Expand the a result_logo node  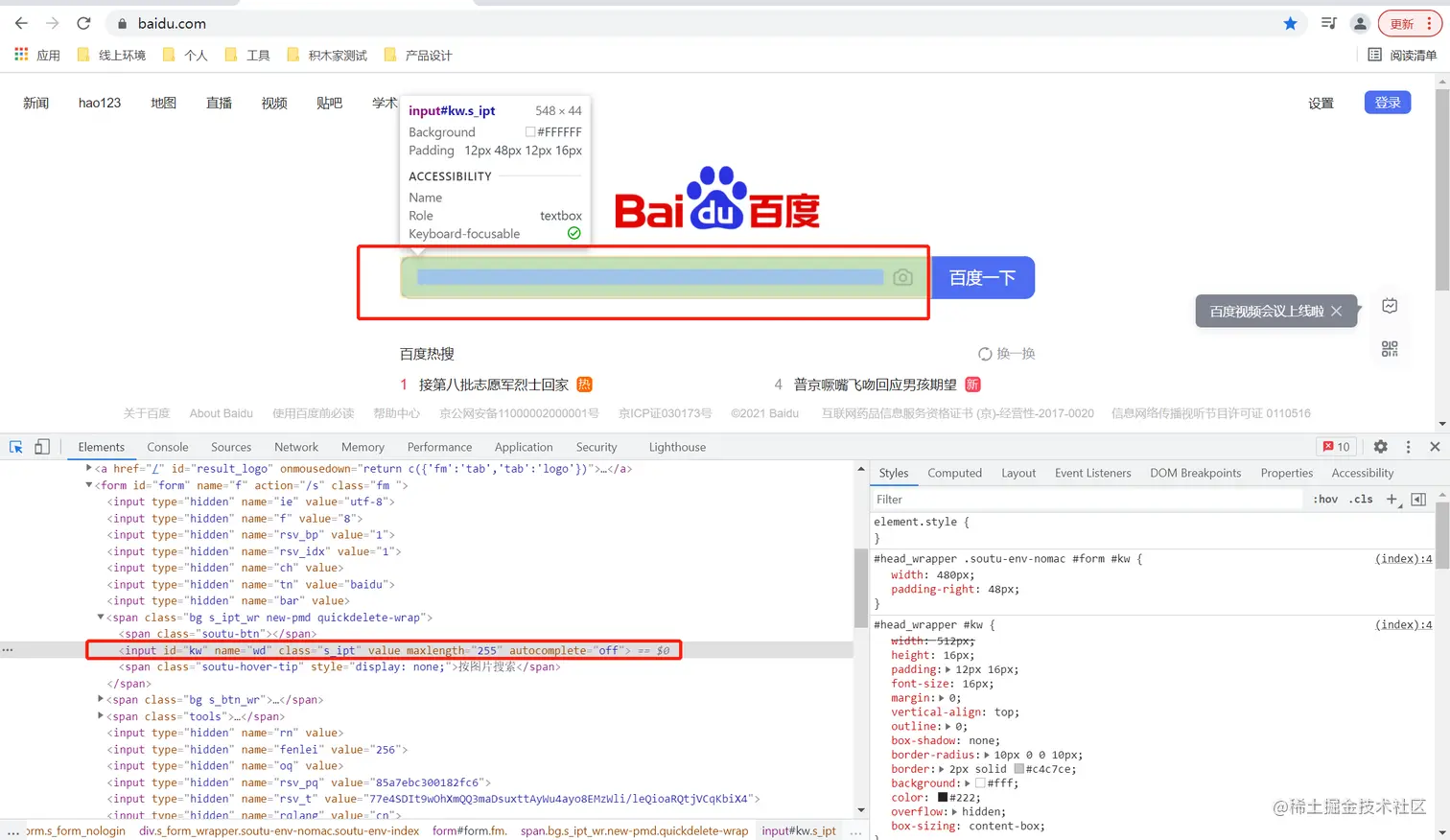(x=89, y=469)
